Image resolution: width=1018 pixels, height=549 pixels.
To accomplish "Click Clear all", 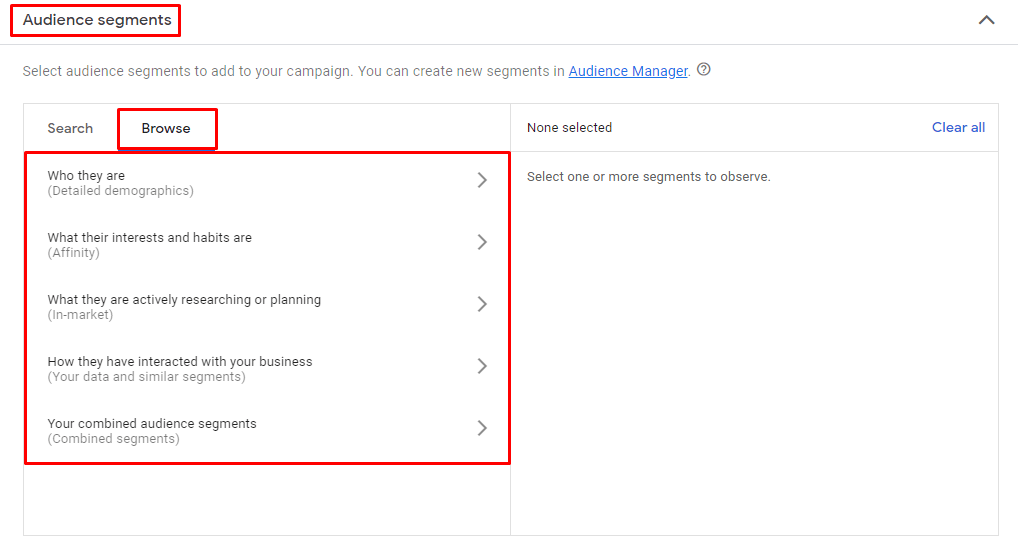I will click(x=958, y=128).
